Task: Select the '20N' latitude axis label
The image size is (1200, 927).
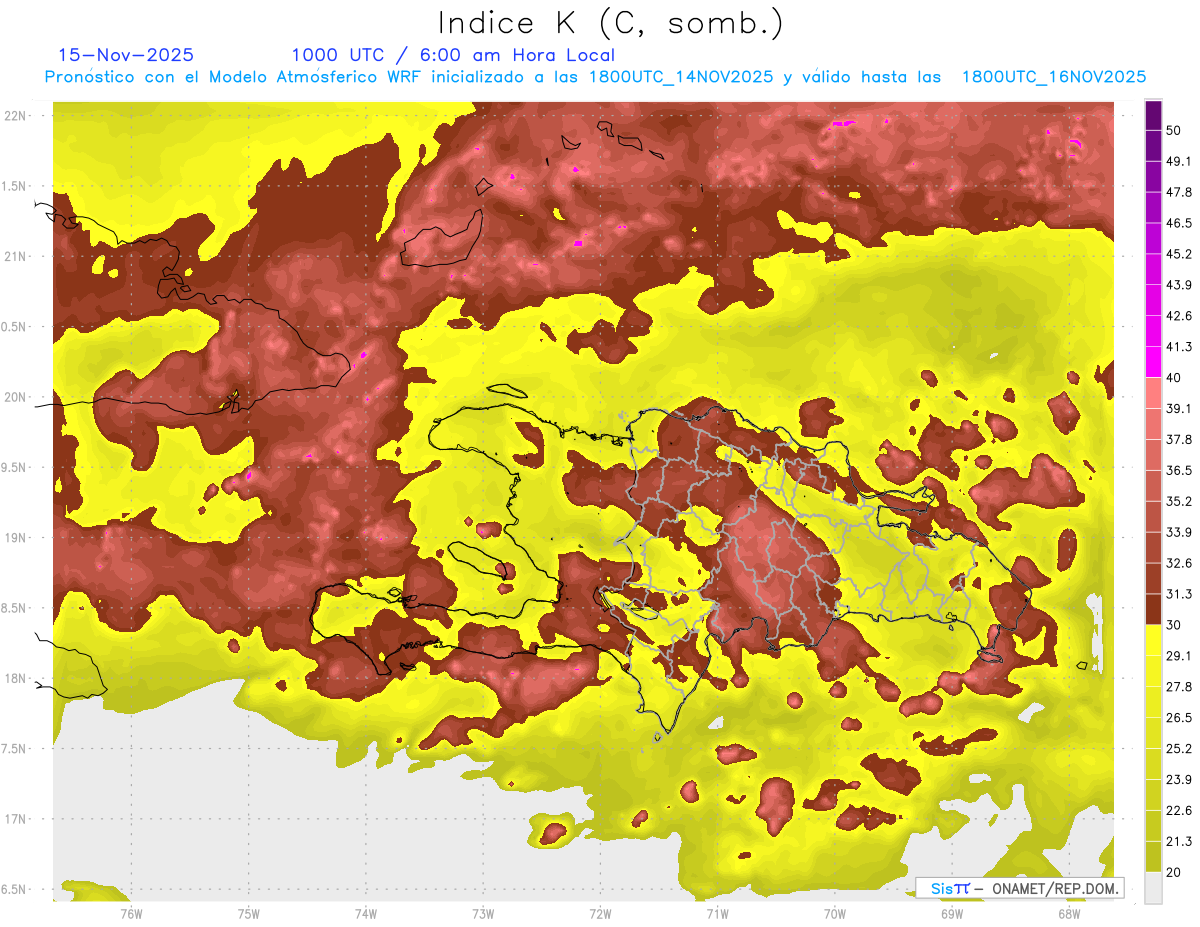Action: (x=17, y=397)
